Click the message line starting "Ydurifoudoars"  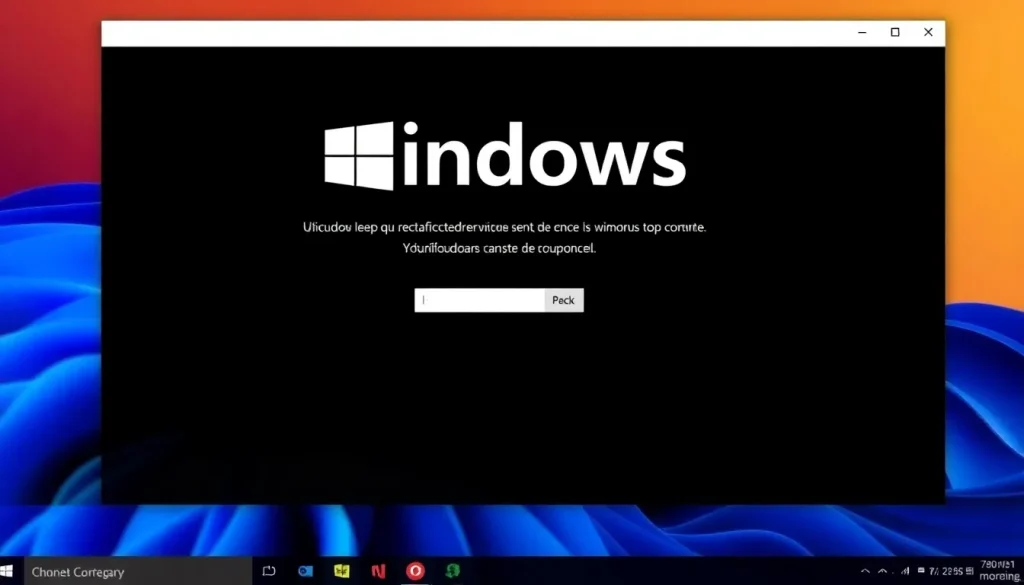[499, 249]
